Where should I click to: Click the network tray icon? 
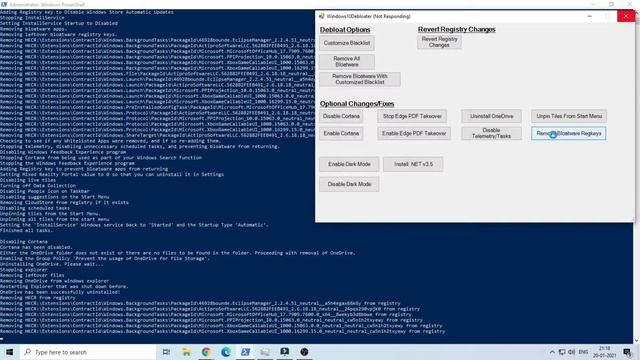[x=562, y=352]
